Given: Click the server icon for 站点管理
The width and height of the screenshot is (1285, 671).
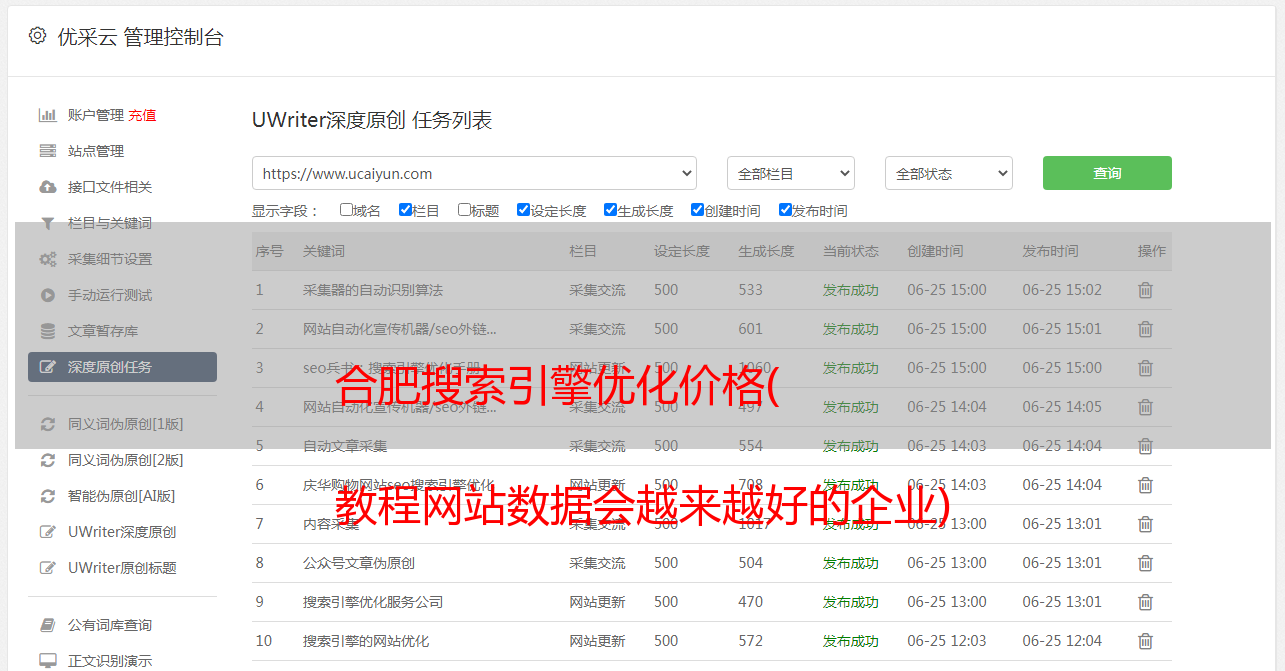Looking at the screenshot, I should pos(47,151).
